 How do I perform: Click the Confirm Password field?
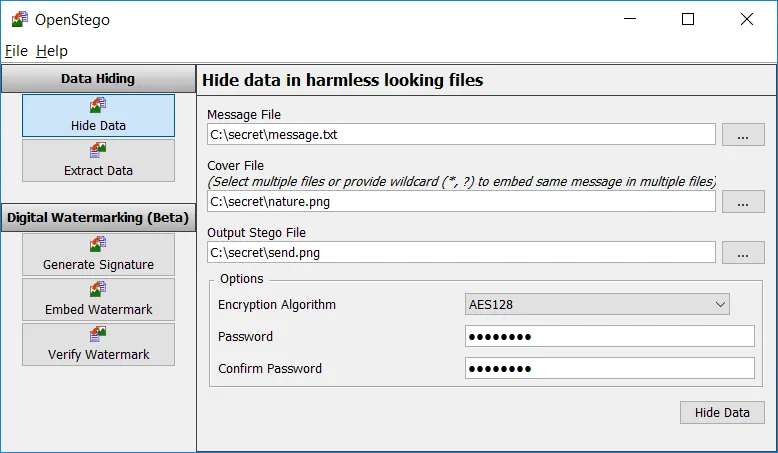[x=609, y=368]
